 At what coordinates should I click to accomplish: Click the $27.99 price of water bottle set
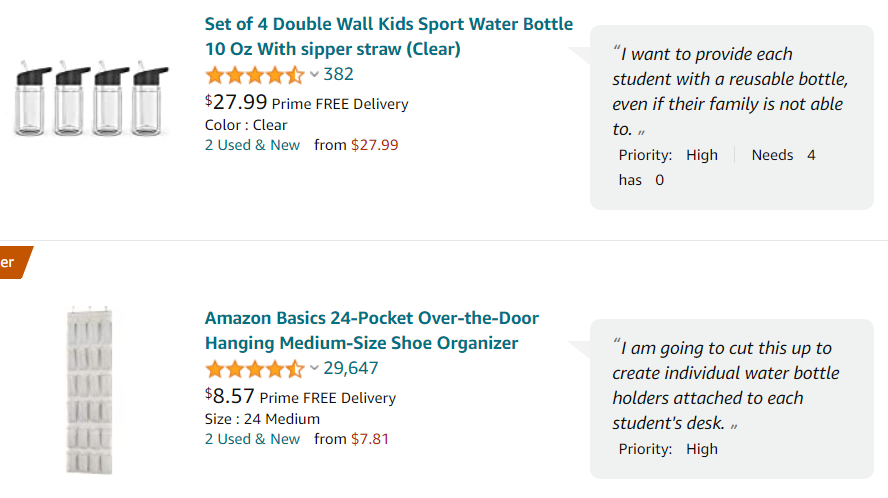(236, 102)
